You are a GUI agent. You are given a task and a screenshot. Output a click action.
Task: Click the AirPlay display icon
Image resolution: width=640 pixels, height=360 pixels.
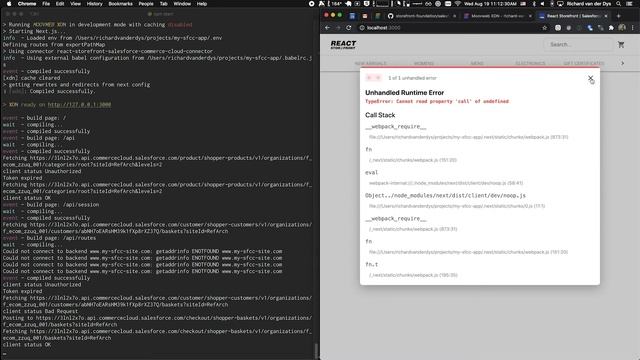560,4
